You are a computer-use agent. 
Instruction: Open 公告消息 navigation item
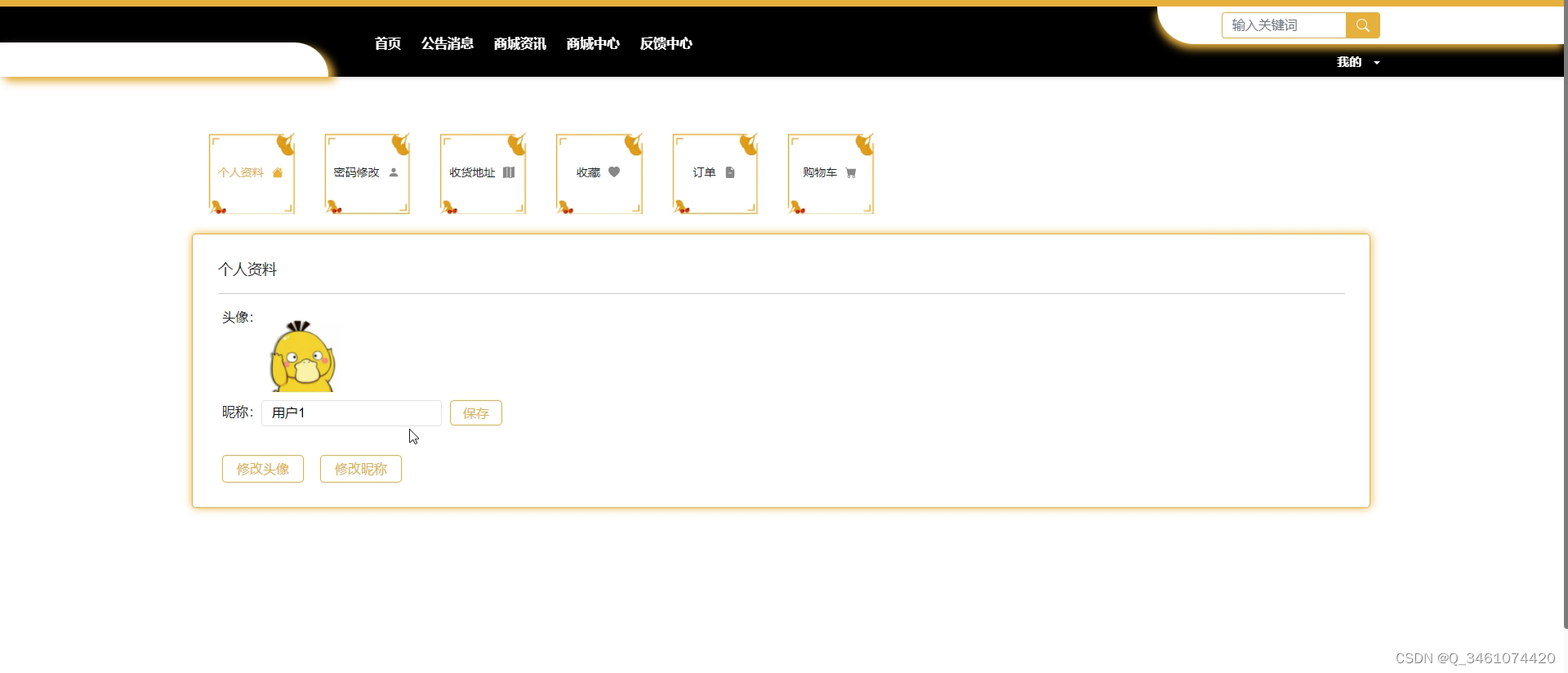coord(448,43)
